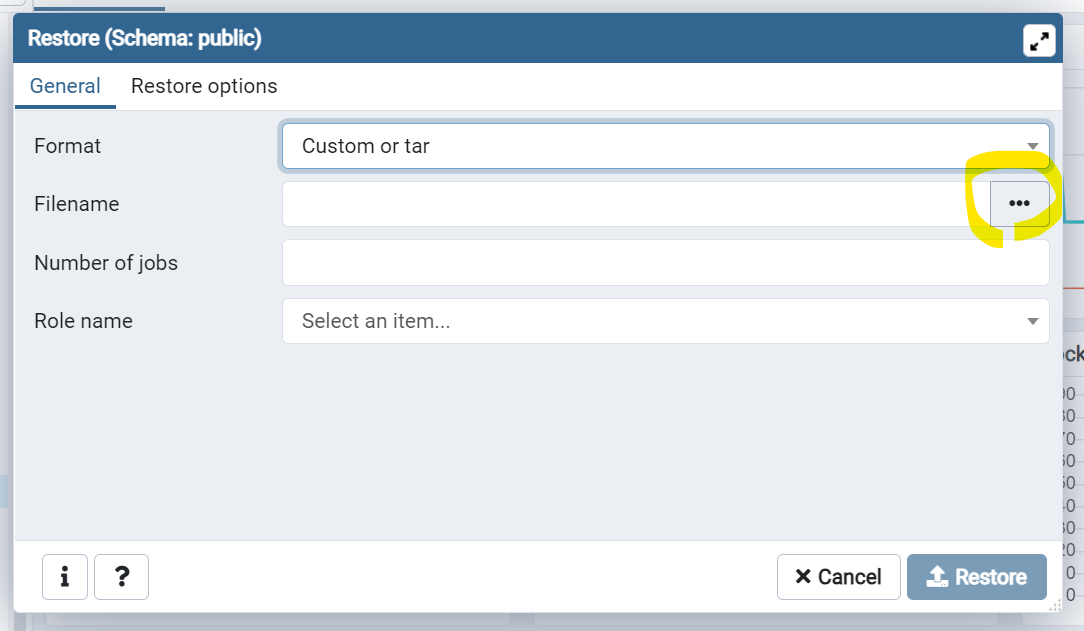This screenshot has height=631, width=1084.
Task: Cancel the restore dialog
Action: (x=838, y=577)
